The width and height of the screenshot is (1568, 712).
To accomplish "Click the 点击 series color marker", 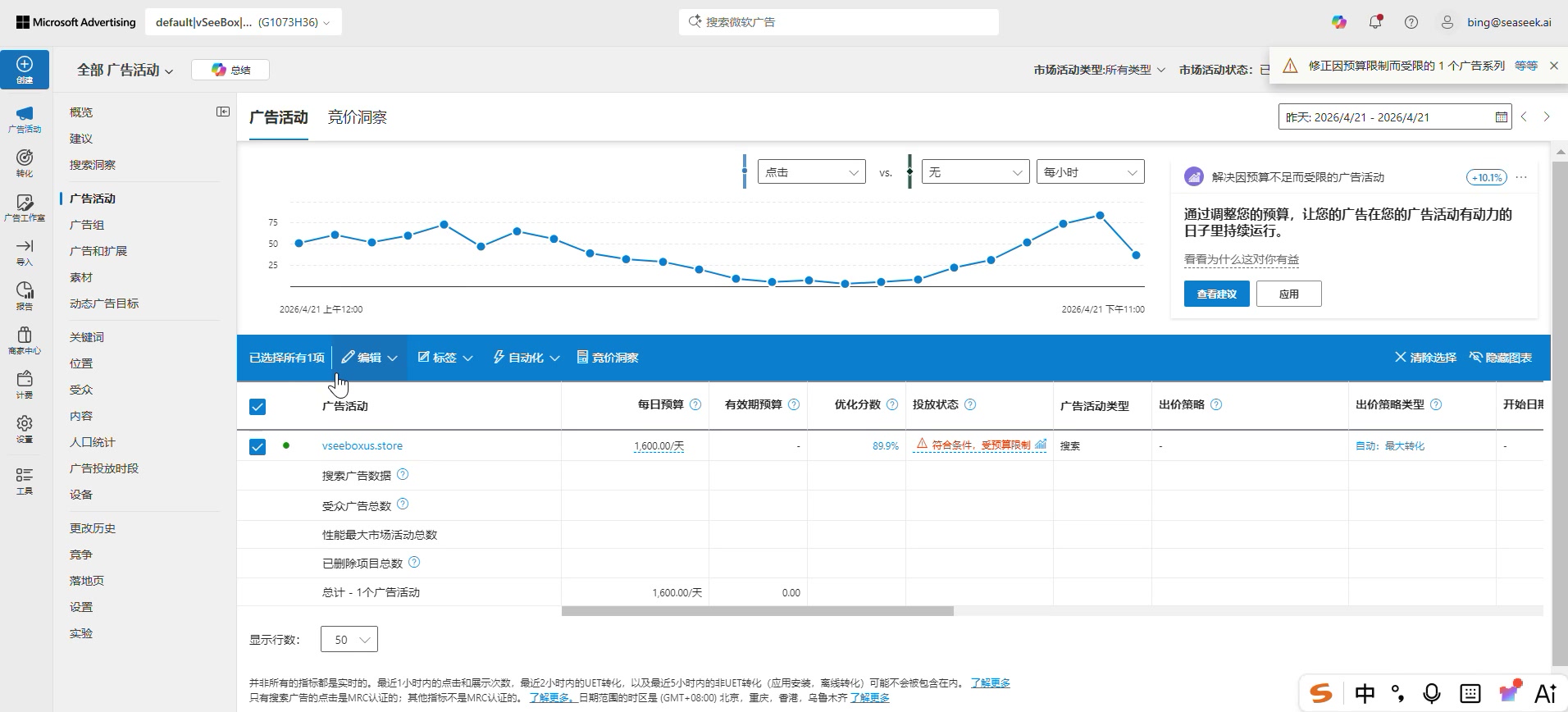I will [745, 171].
